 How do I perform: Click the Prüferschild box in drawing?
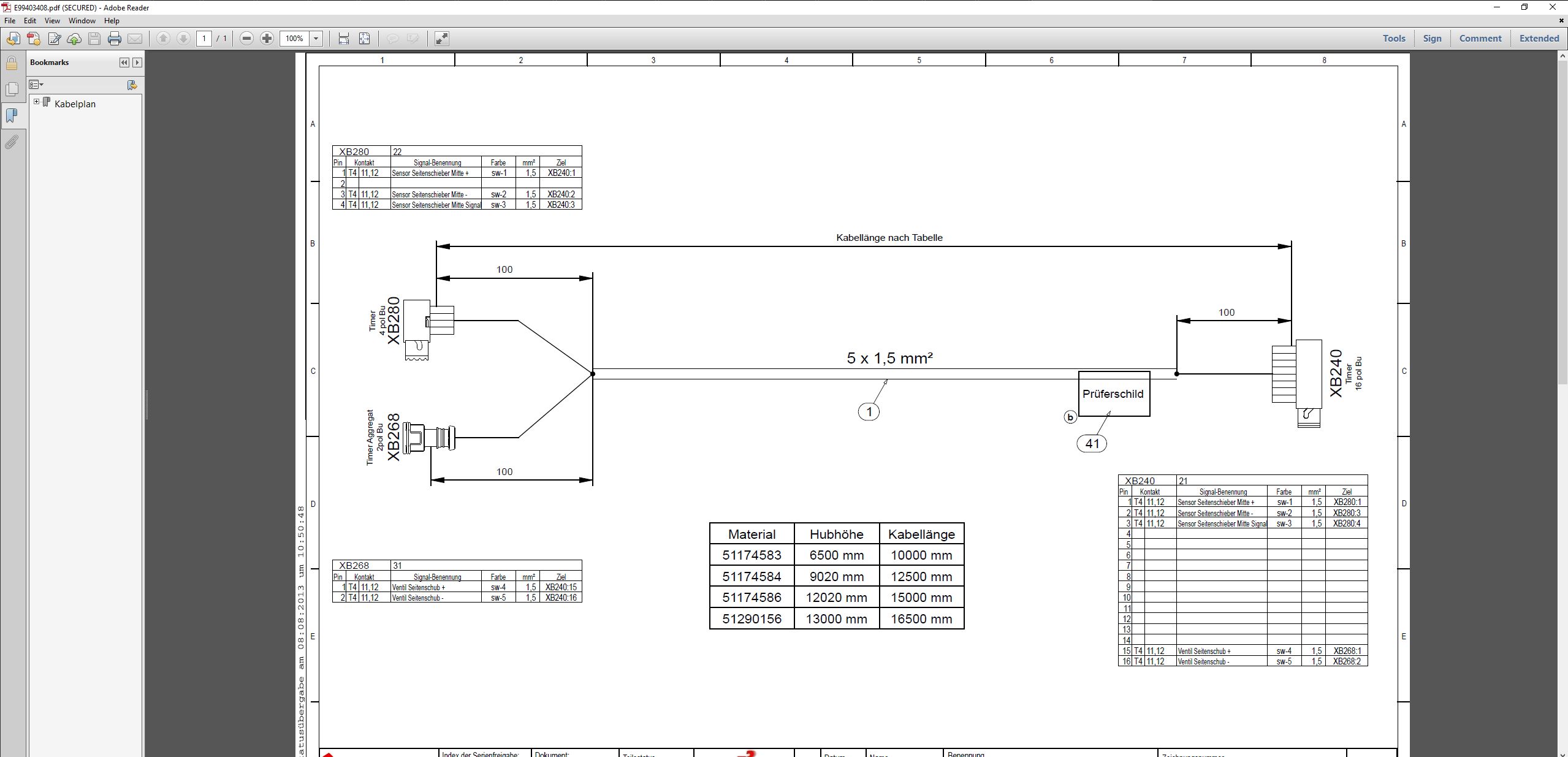pos(1114,394)
